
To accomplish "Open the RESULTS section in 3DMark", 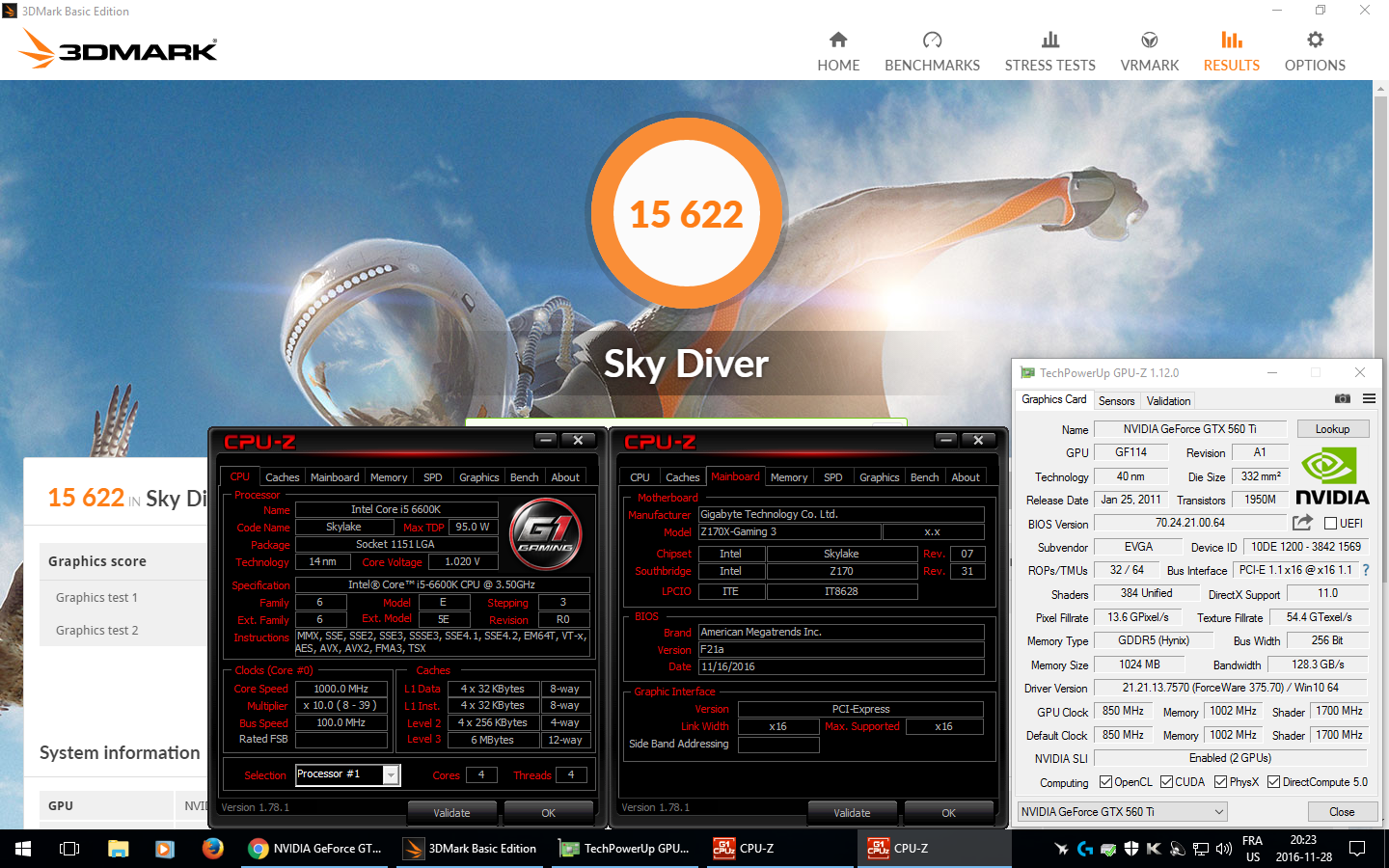I will tap(1232, 52).
